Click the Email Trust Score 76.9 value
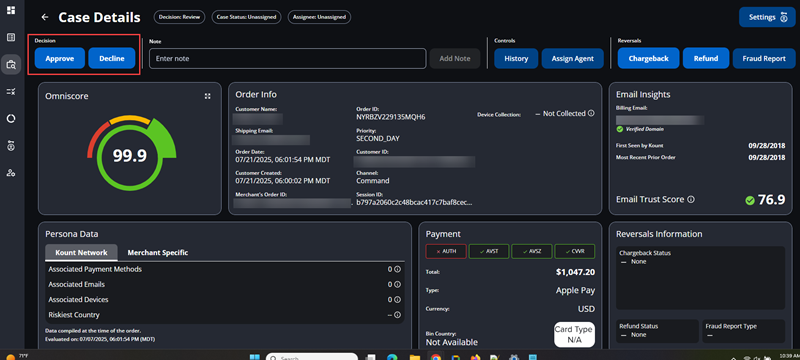 coord(771,200)
